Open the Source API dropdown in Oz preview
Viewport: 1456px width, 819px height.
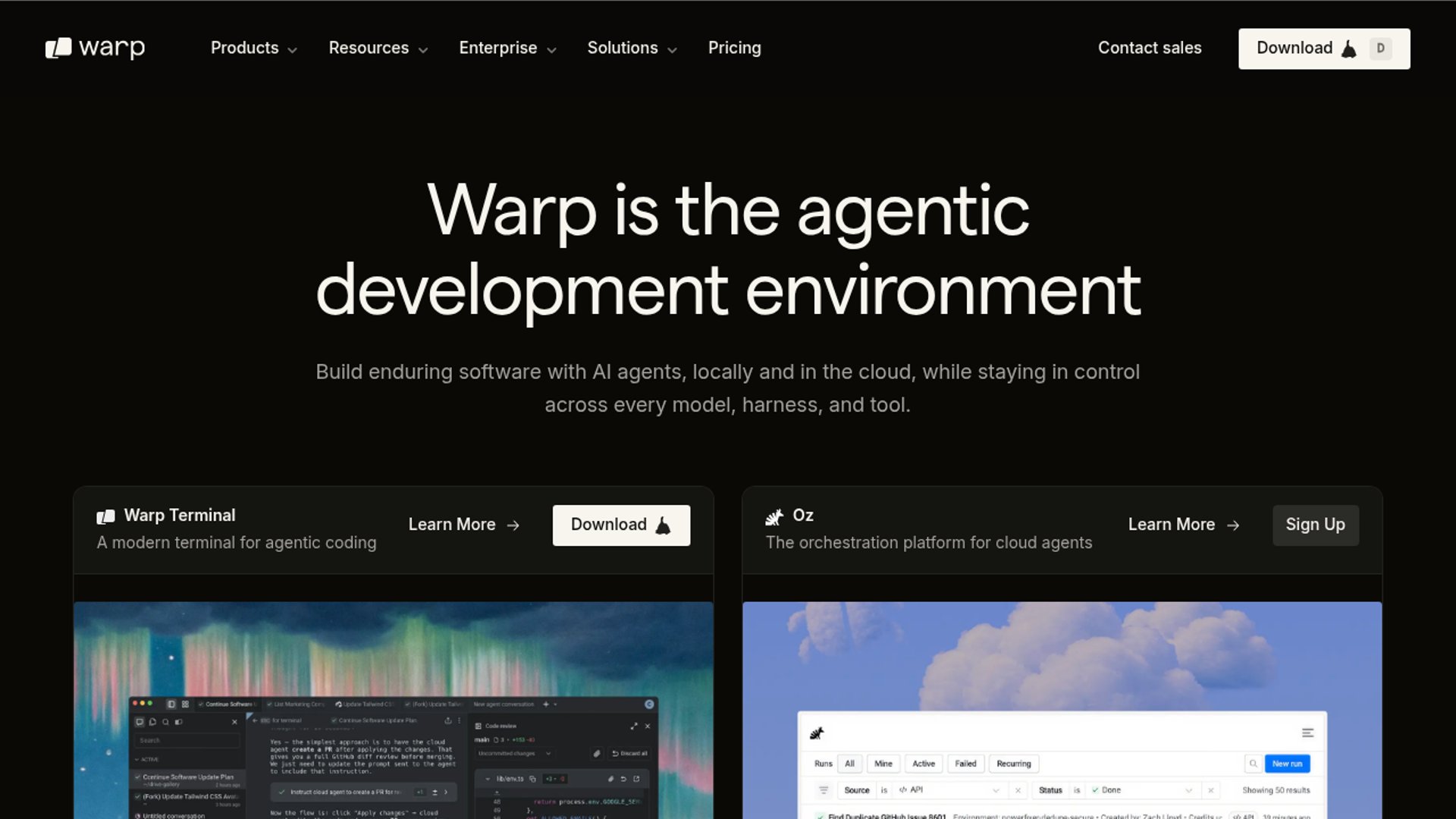point(950,790)
